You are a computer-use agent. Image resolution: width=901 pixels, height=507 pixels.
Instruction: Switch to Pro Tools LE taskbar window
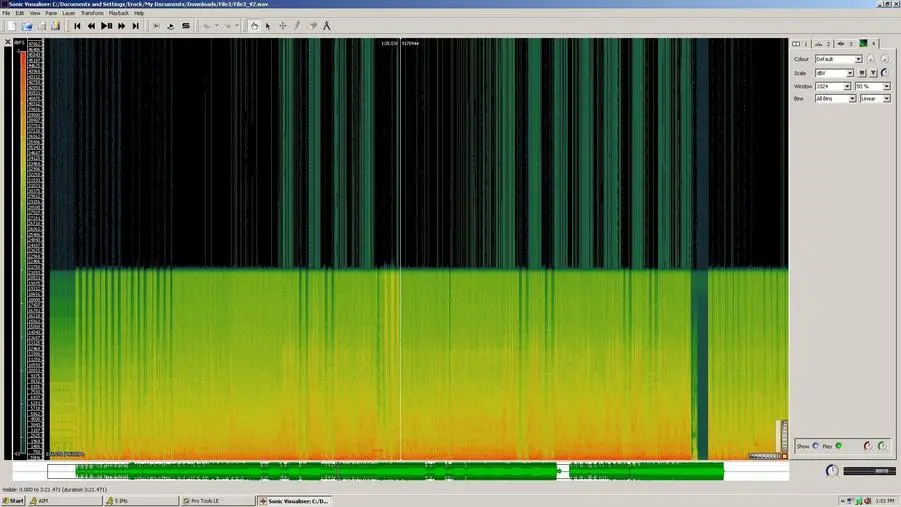218,501
